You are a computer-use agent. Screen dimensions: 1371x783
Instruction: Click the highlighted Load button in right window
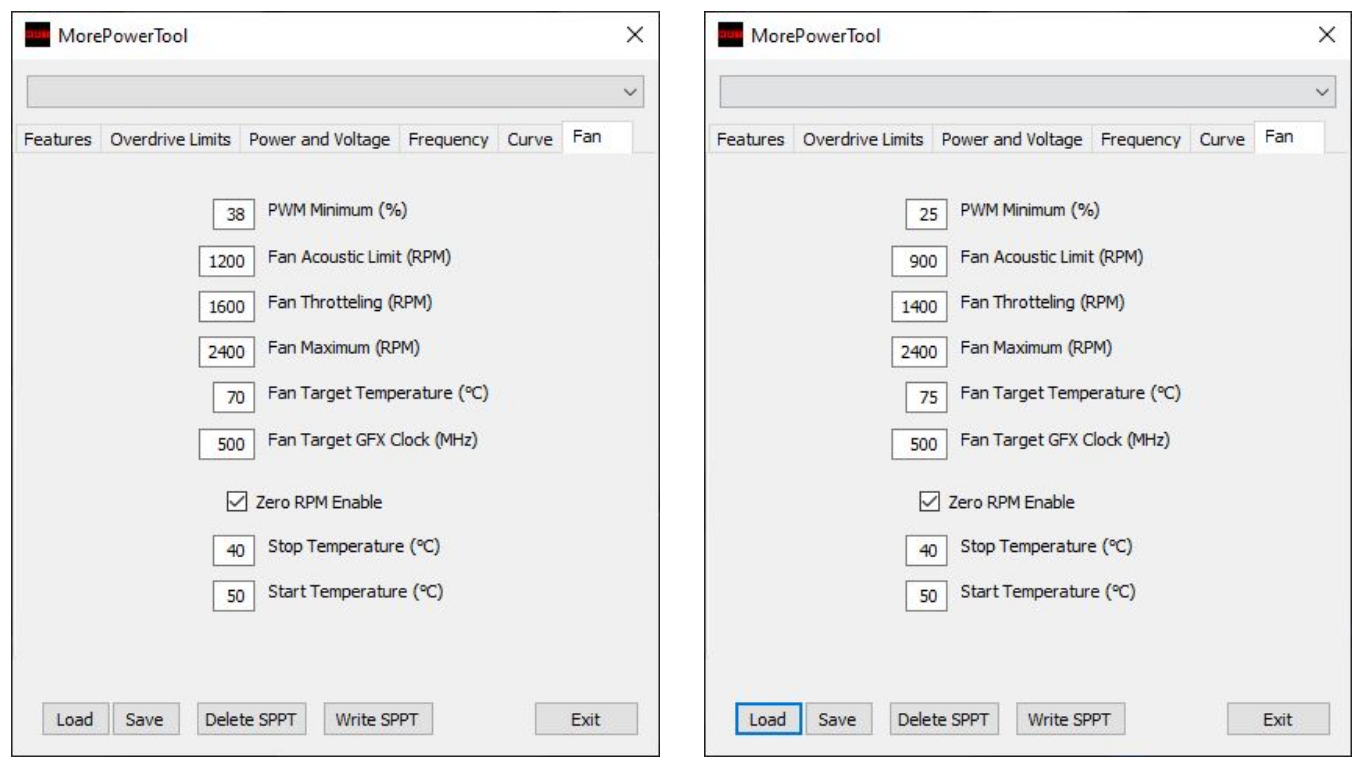click(x=767, y=719)
